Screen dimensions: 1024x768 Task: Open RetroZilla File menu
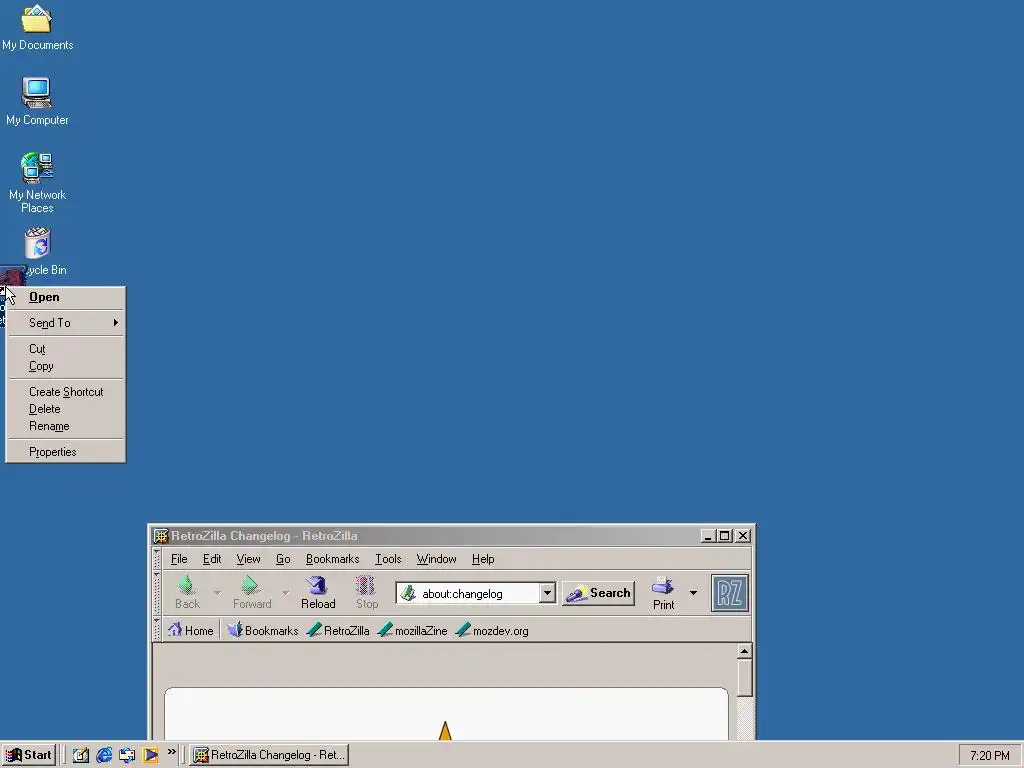(x=179, y=559)
